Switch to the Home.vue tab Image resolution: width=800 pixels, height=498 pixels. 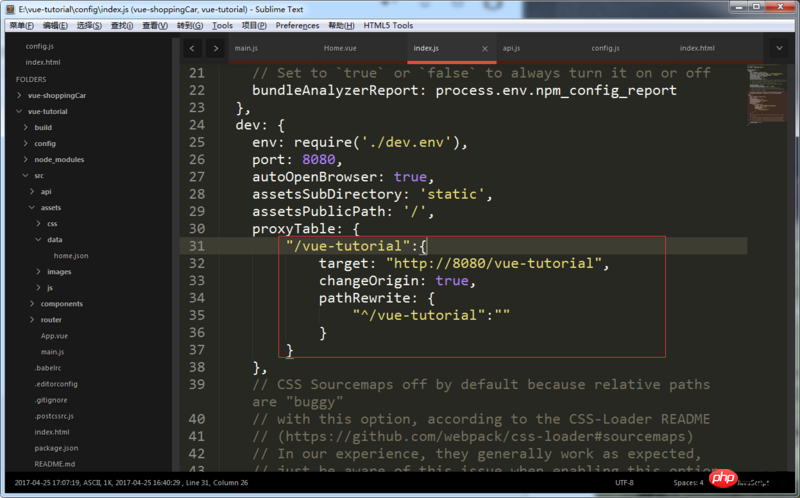click(x=340, y=48)
